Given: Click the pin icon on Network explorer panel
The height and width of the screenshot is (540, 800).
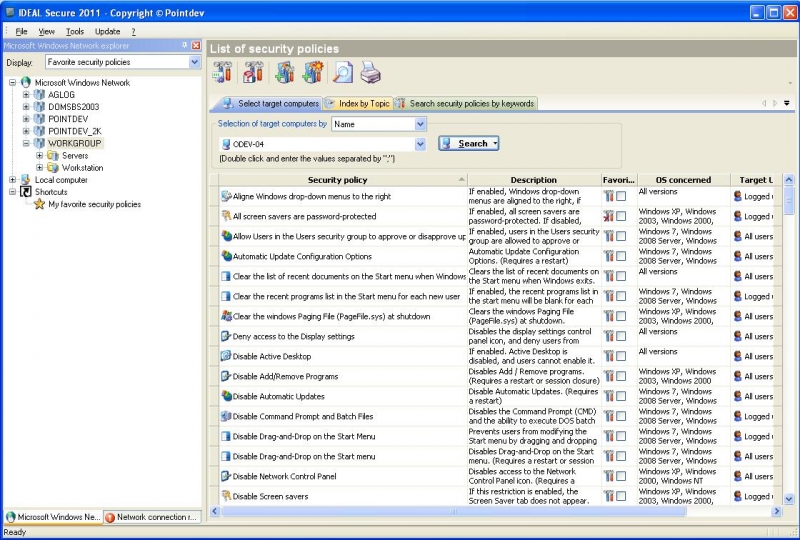Looking at the screenshot, I should pyautogui.click(x=185, y=45).
